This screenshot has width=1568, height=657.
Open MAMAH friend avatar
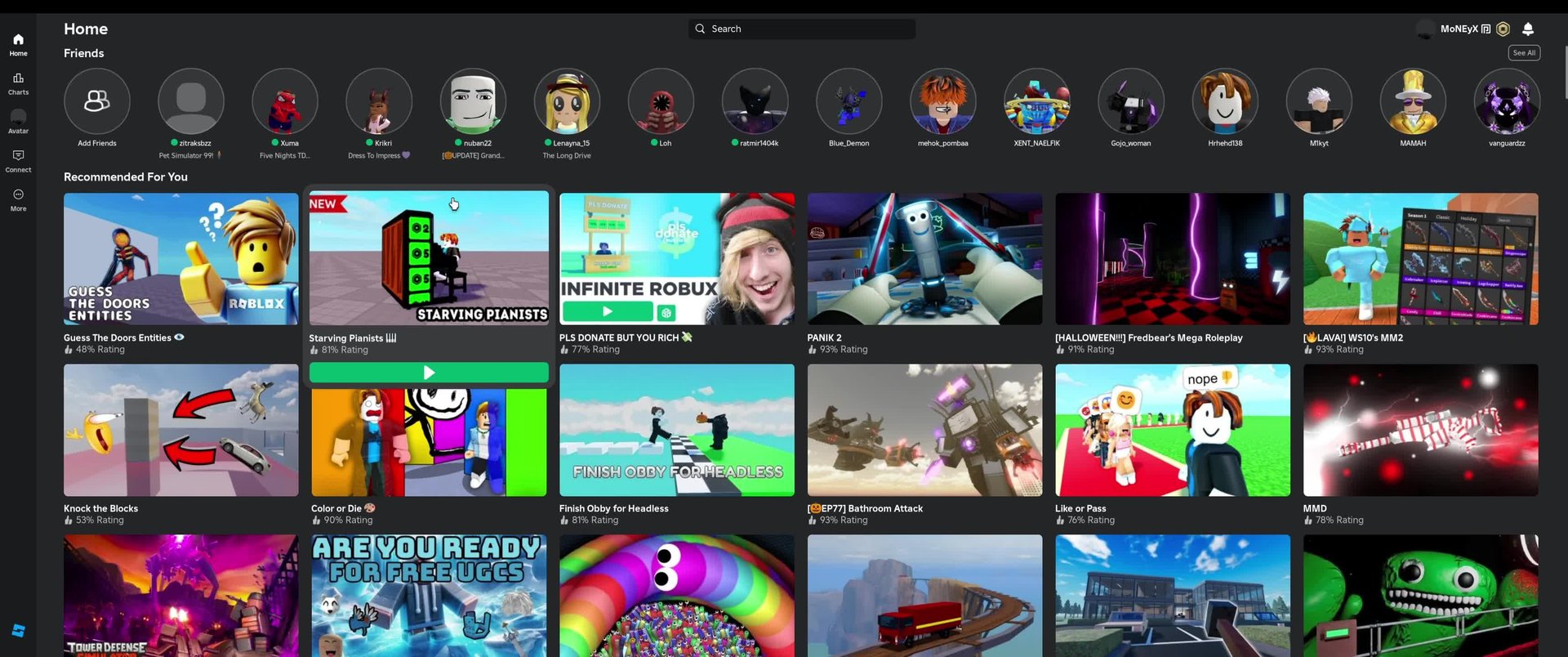[x=1413, y=101]
